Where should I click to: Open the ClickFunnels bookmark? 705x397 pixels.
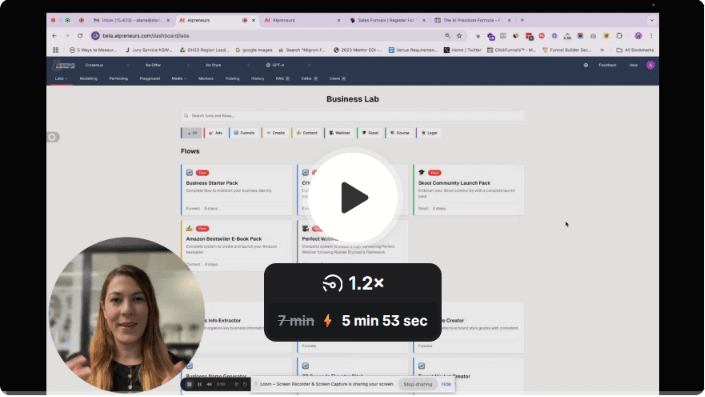click(512, 50)
